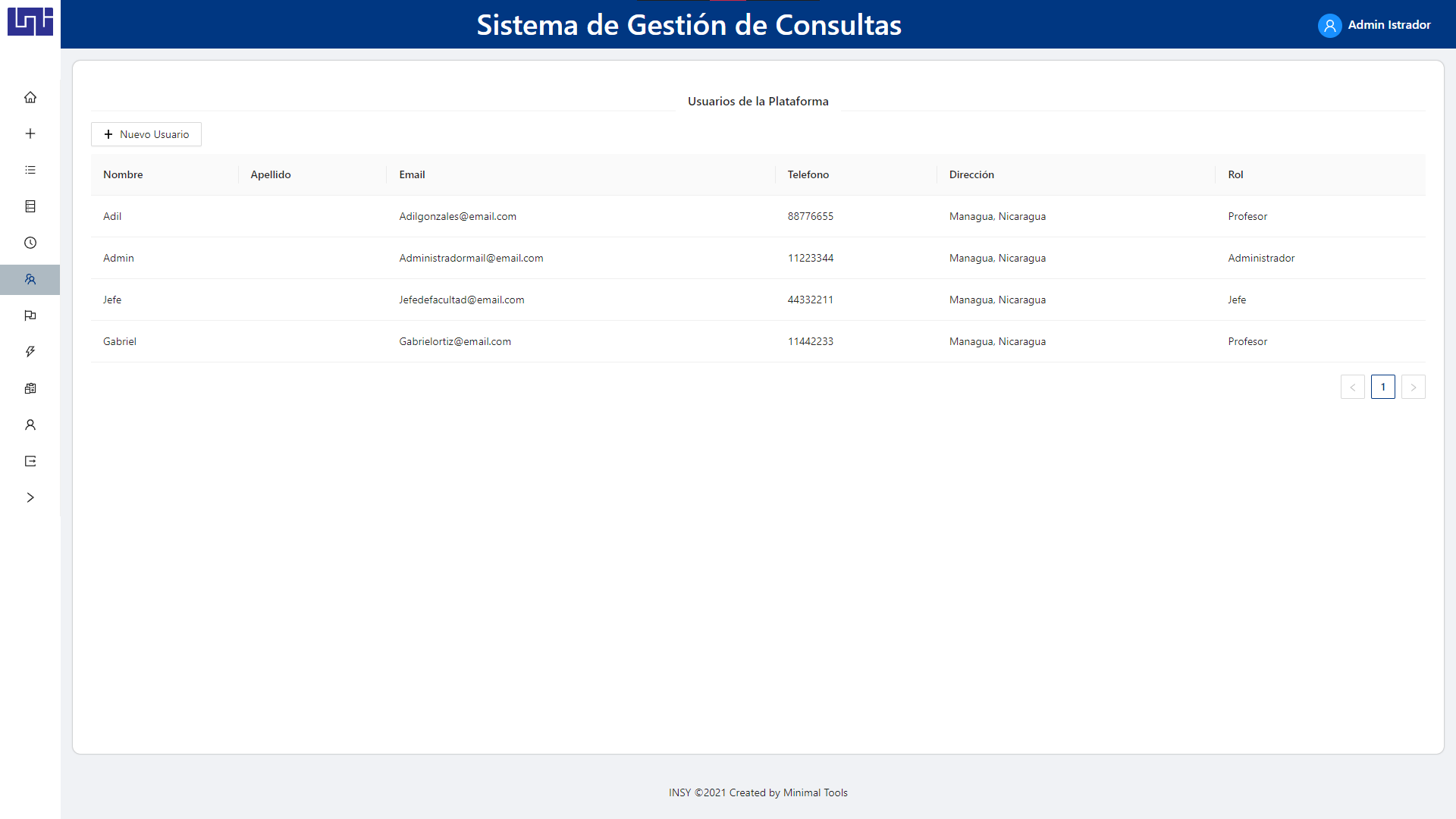This screenshot has width=1456, height=819.
Task: Click the Nuevo Usuario button
Action: tap(146, 134)
